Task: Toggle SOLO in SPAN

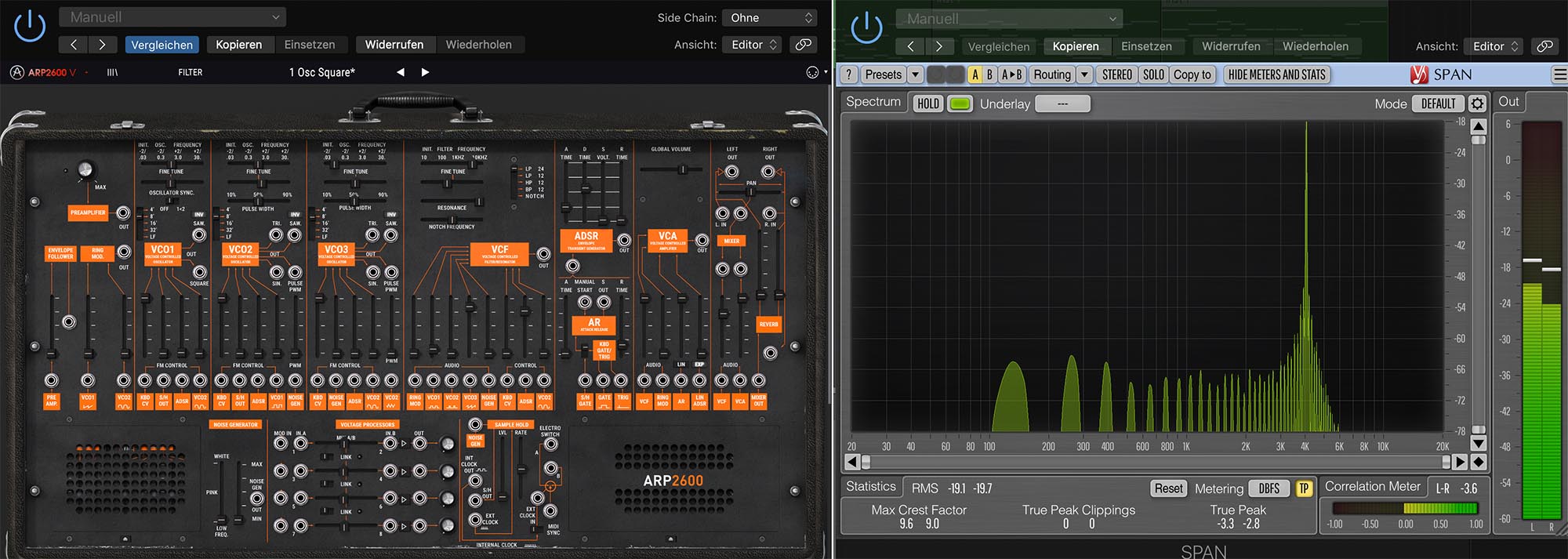Action: pyautogui.click(x=1153, y=74)
